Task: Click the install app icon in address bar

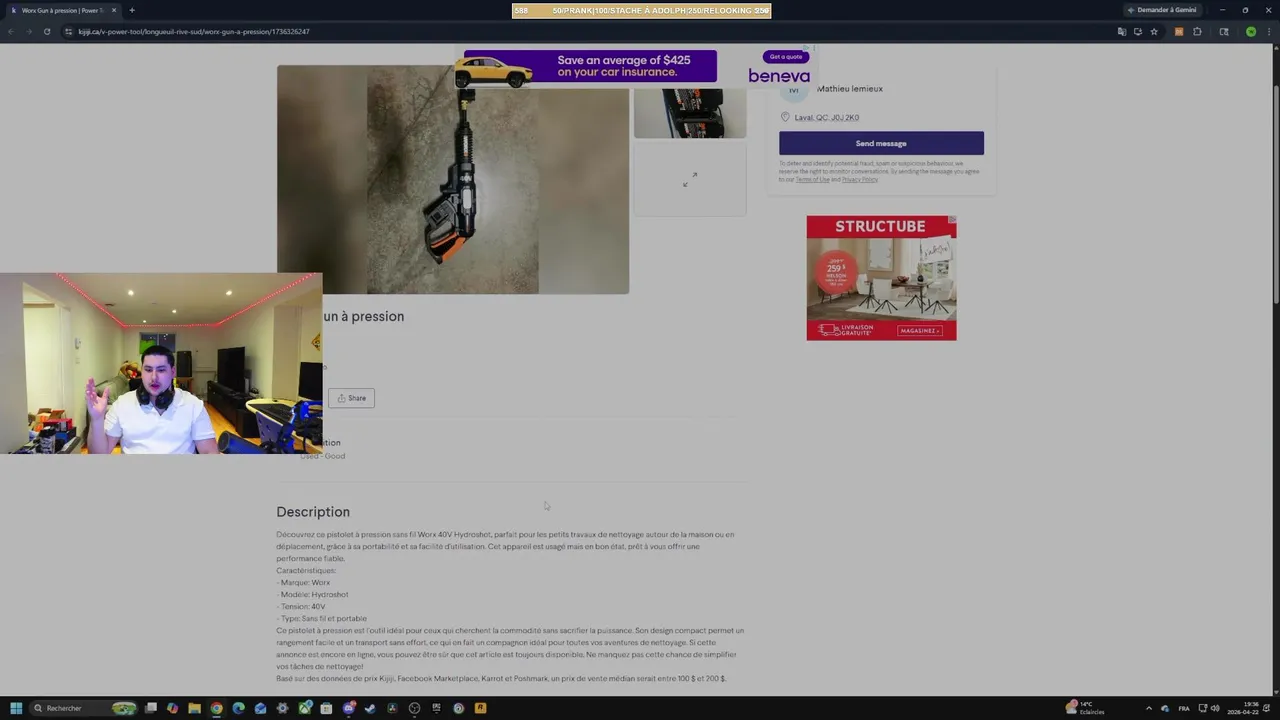Action: tap(1138, 32)
